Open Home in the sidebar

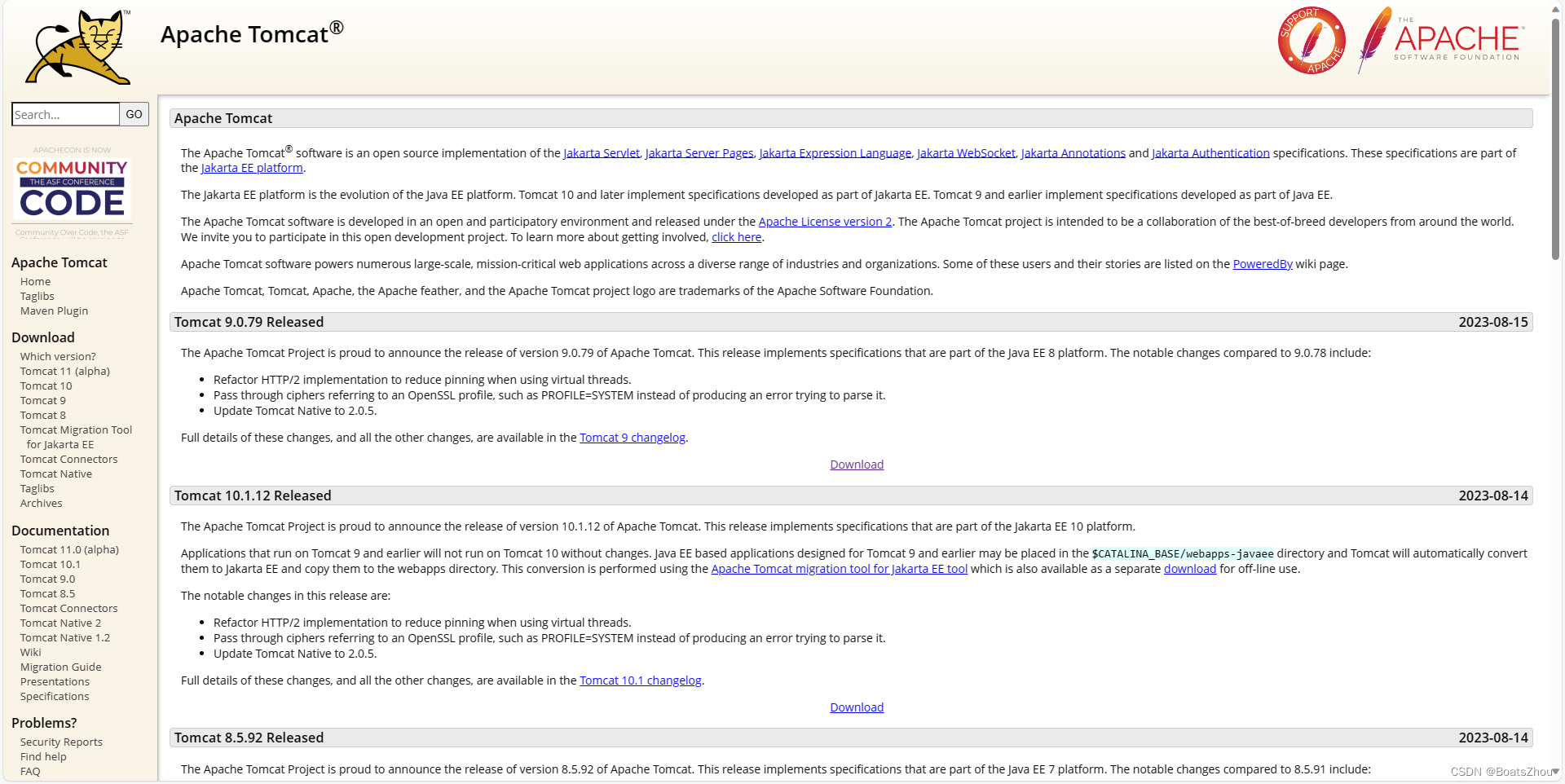pyautogui.click(x=35, y=282)
